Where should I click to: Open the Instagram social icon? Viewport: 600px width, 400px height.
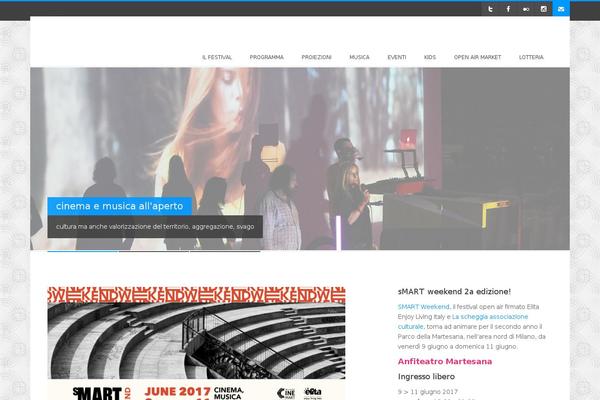click(x=543, y=9)
